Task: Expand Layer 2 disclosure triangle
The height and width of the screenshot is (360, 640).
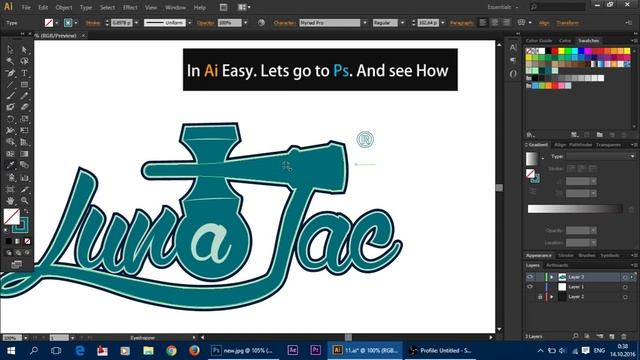Action: click(551, 297)
